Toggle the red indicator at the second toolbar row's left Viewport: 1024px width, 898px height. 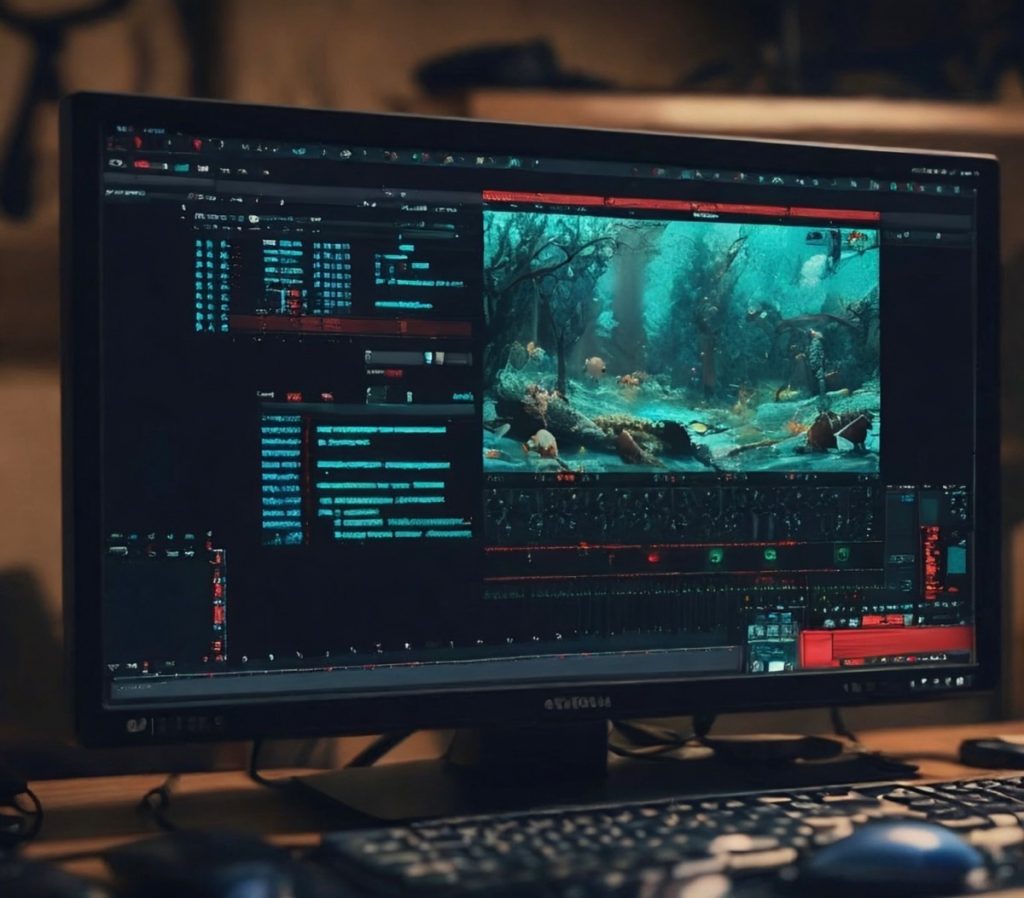click(143, 164)
